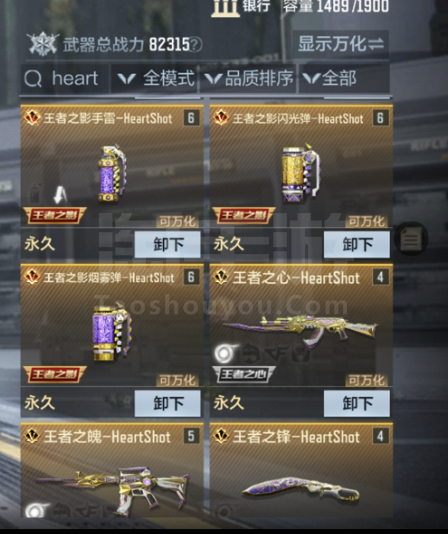
Task: Click the bank building icon
Action: tap(225, 7)
